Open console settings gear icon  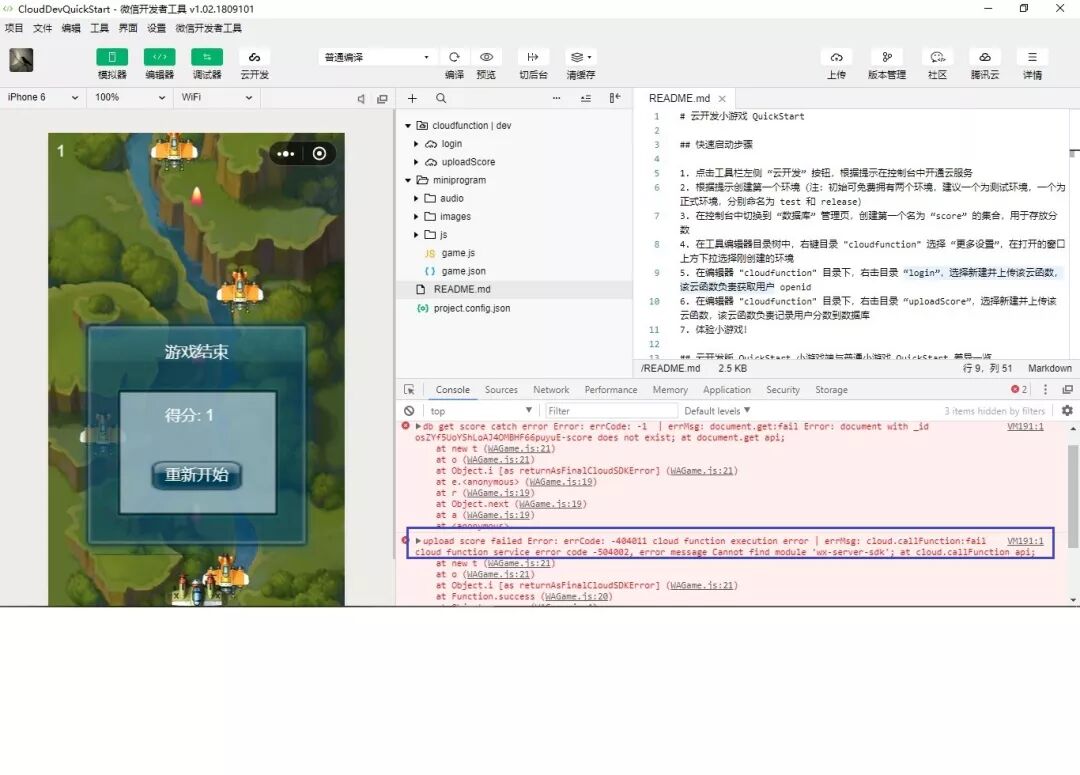pyautogui.click(x=1067, y=411)
